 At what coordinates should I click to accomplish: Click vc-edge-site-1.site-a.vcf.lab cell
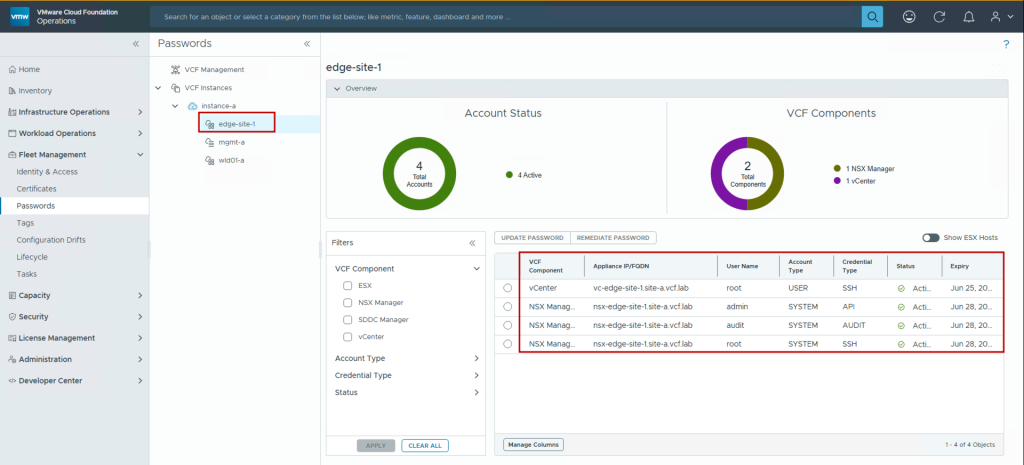643,288
